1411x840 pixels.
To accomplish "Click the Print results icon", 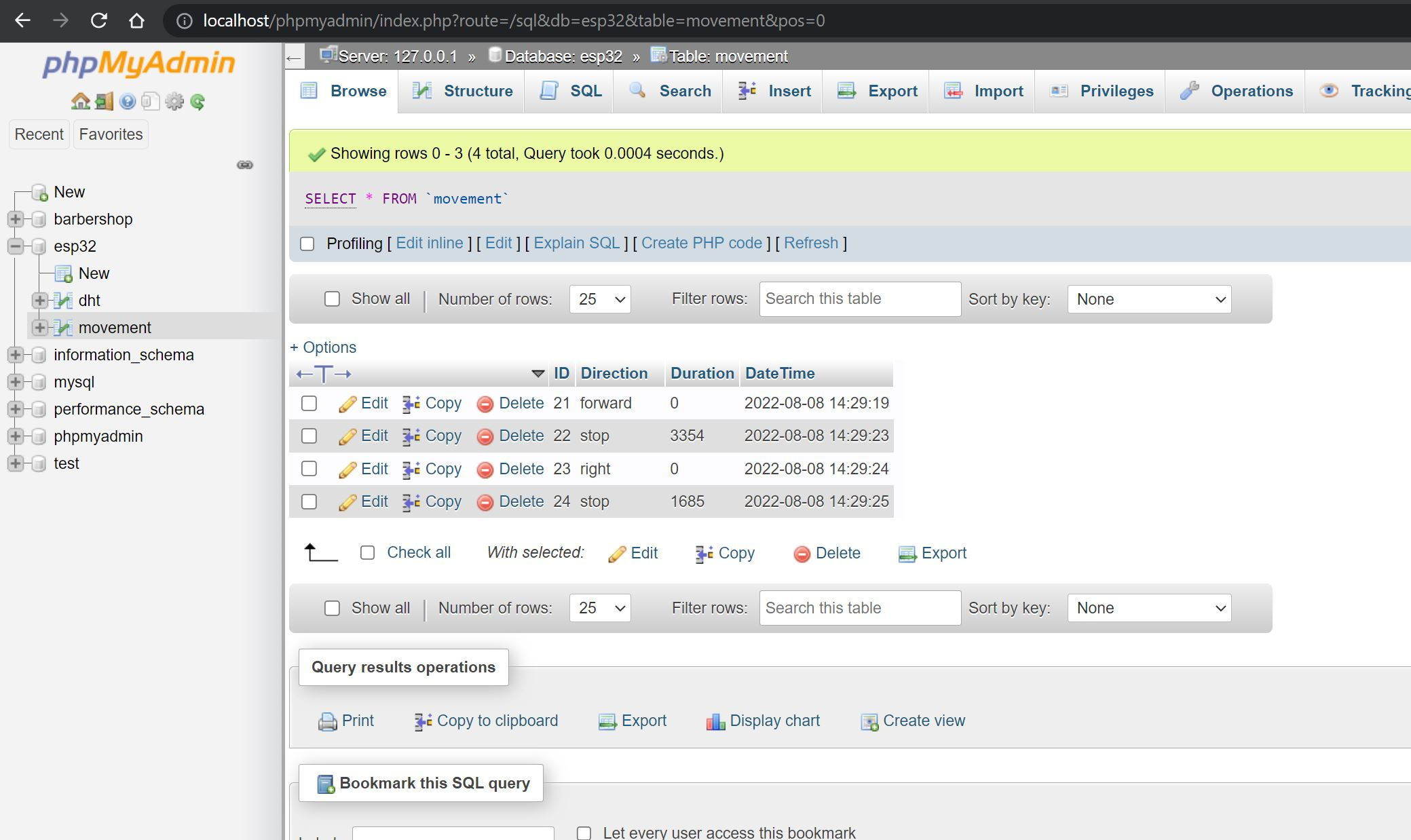I will [327, 721].
